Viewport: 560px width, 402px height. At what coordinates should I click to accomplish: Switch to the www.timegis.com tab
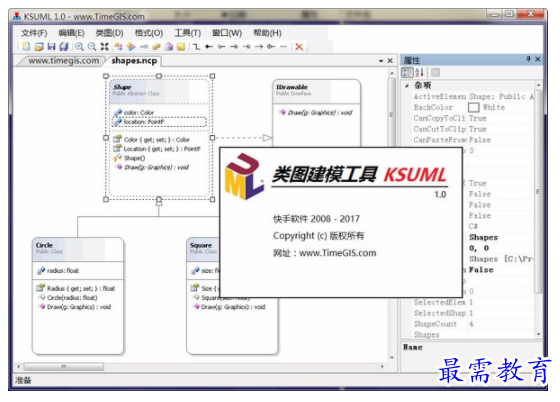click(64, 61)
